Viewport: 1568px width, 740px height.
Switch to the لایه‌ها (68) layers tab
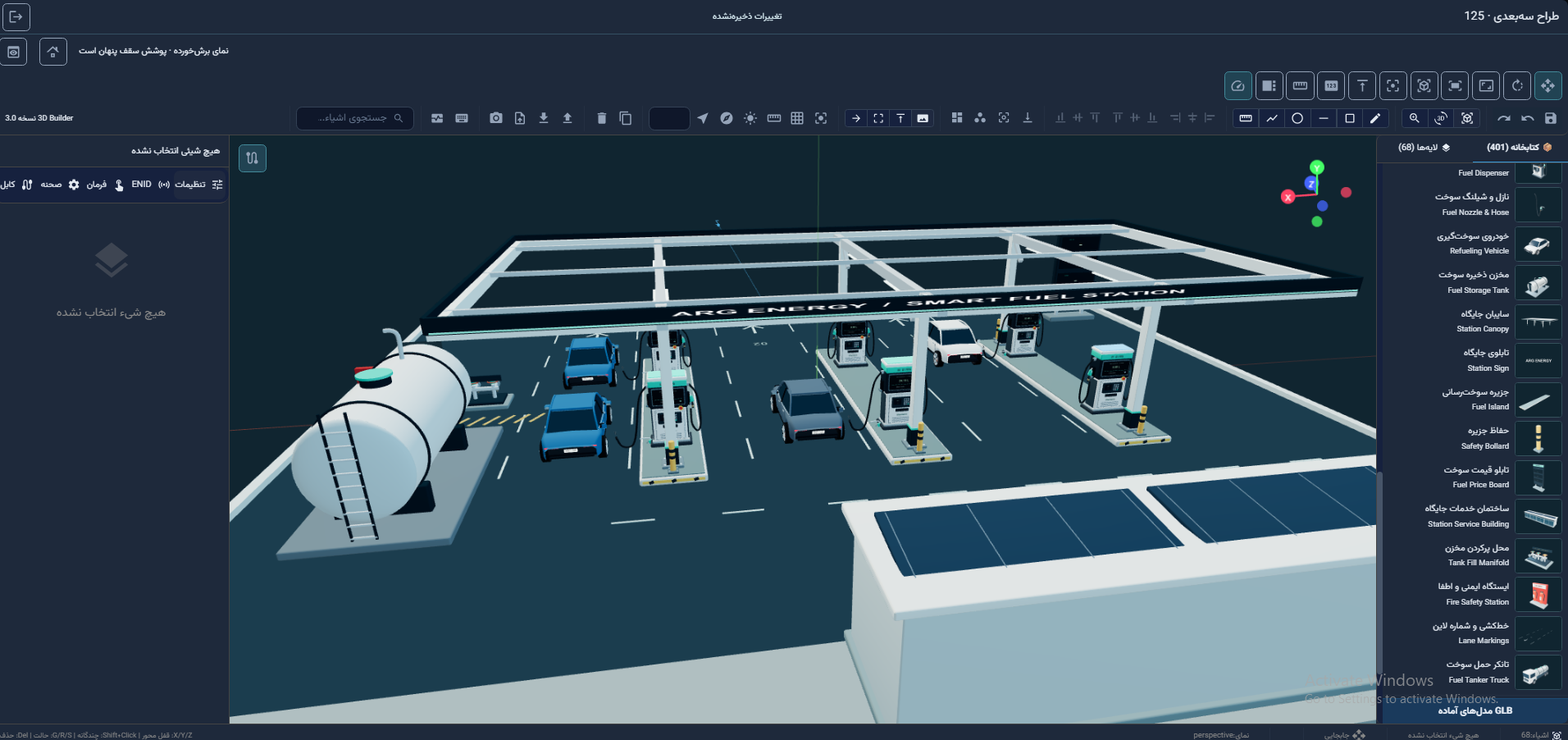click(x=1424, y=148)
